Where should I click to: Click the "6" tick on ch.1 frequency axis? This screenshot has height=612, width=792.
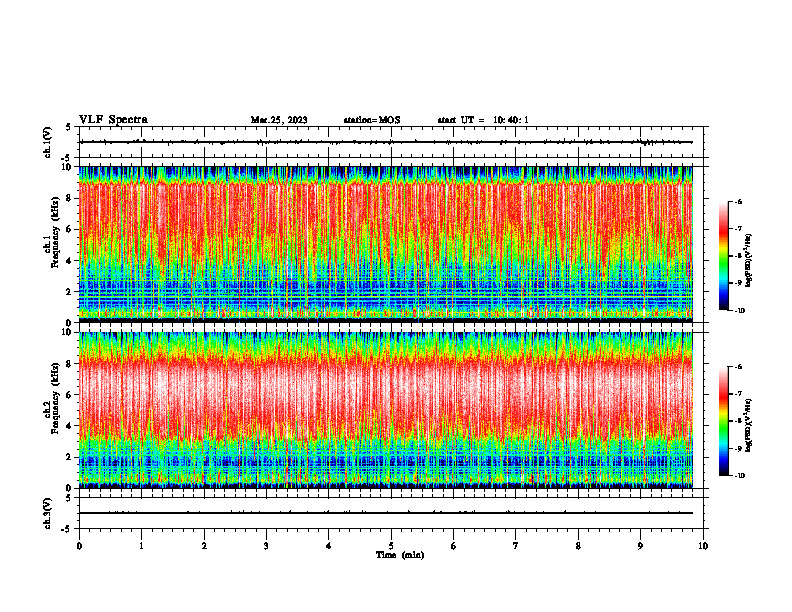[x=70, y=229]
